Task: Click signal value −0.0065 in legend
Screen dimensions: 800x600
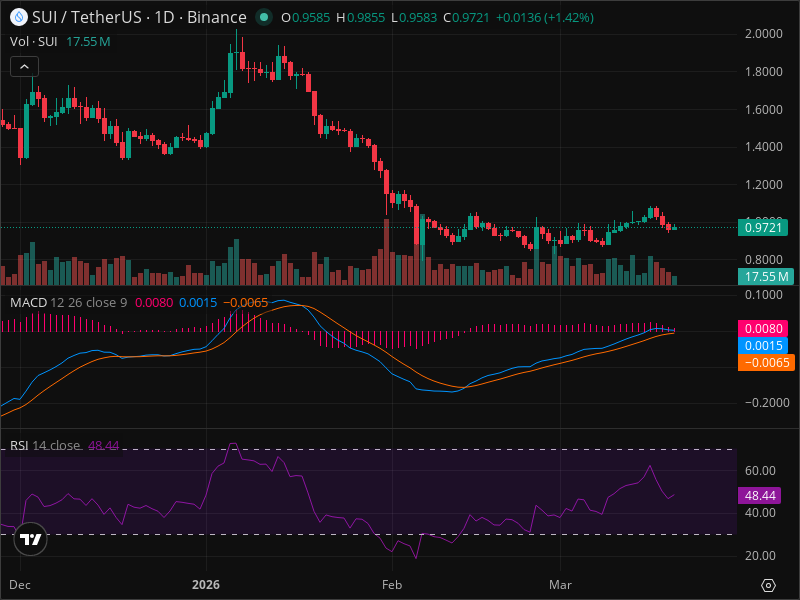Action: click(x=246, y=303)
